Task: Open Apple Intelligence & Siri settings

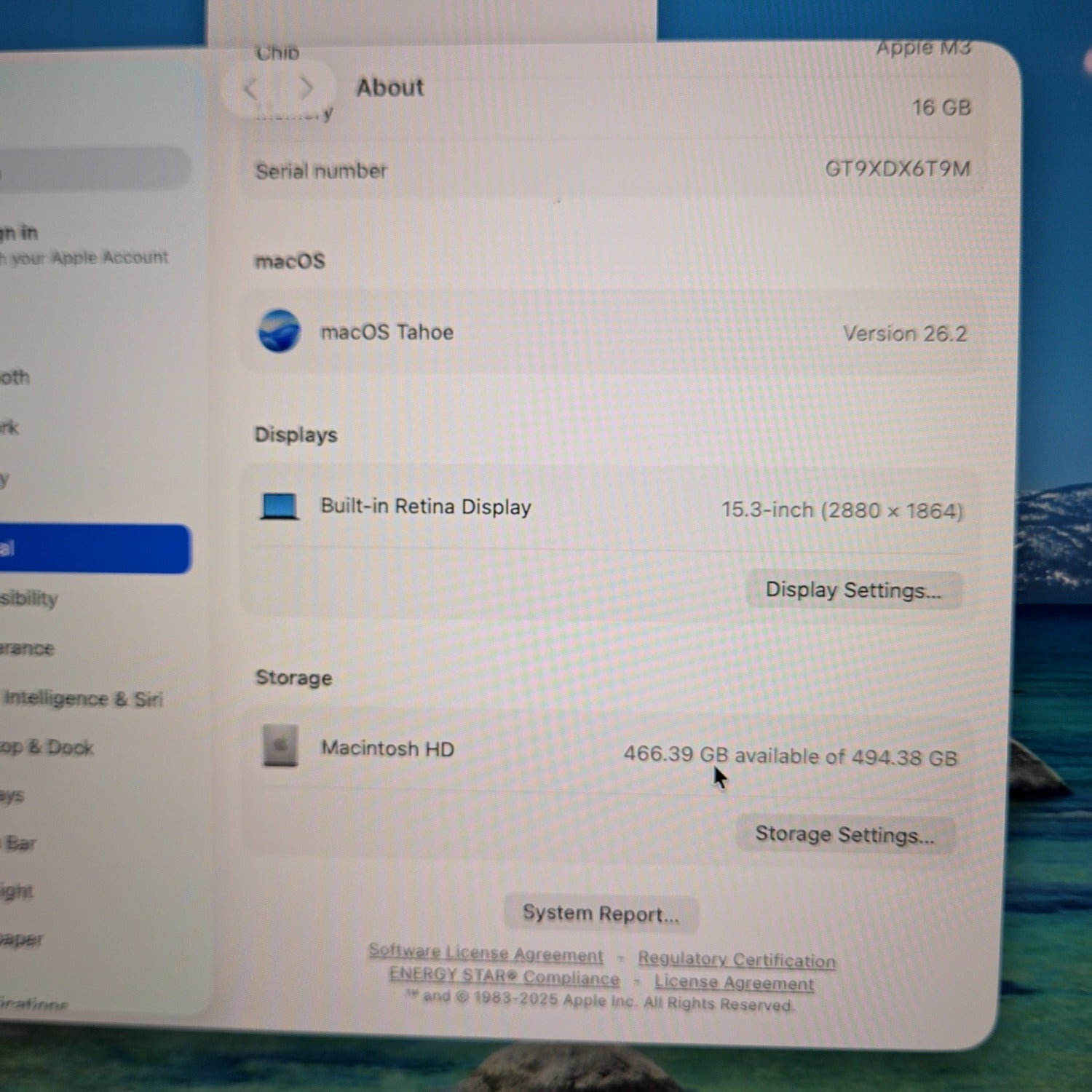Action: click(x=82, y=698)
